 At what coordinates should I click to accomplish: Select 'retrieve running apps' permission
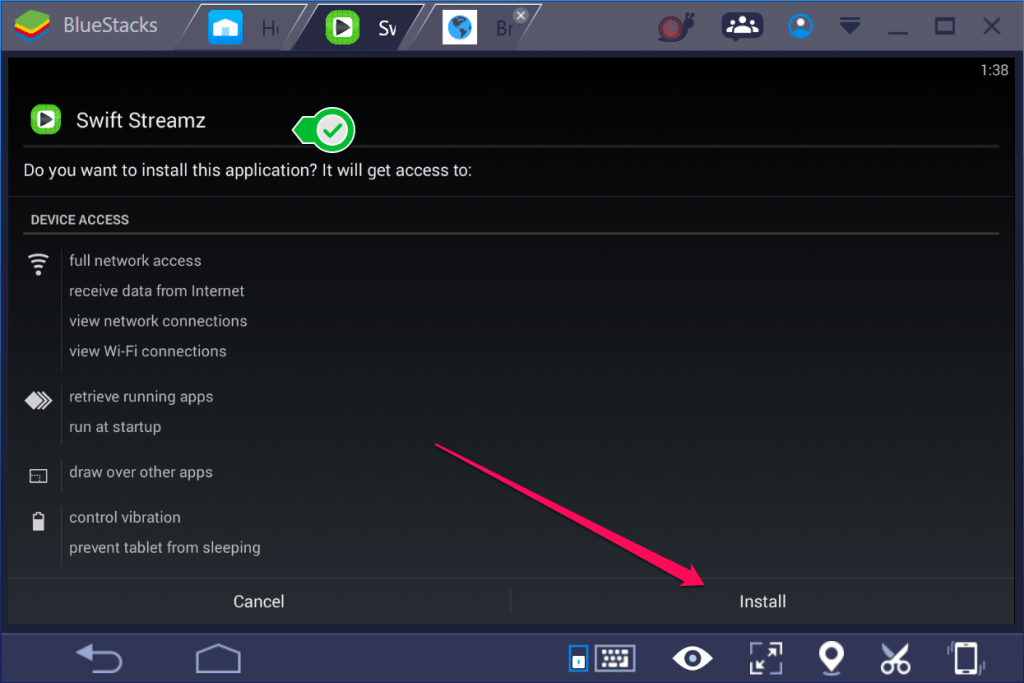click(x=141, y=396)
